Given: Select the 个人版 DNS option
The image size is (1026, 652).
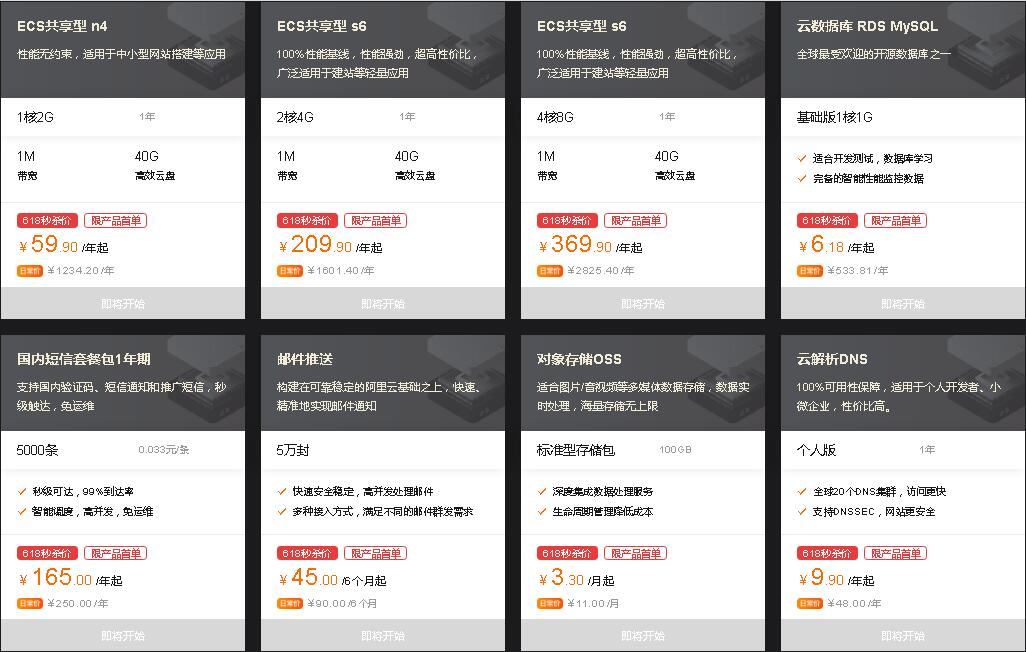Looking at the screenshot, I should pos(816,450).
